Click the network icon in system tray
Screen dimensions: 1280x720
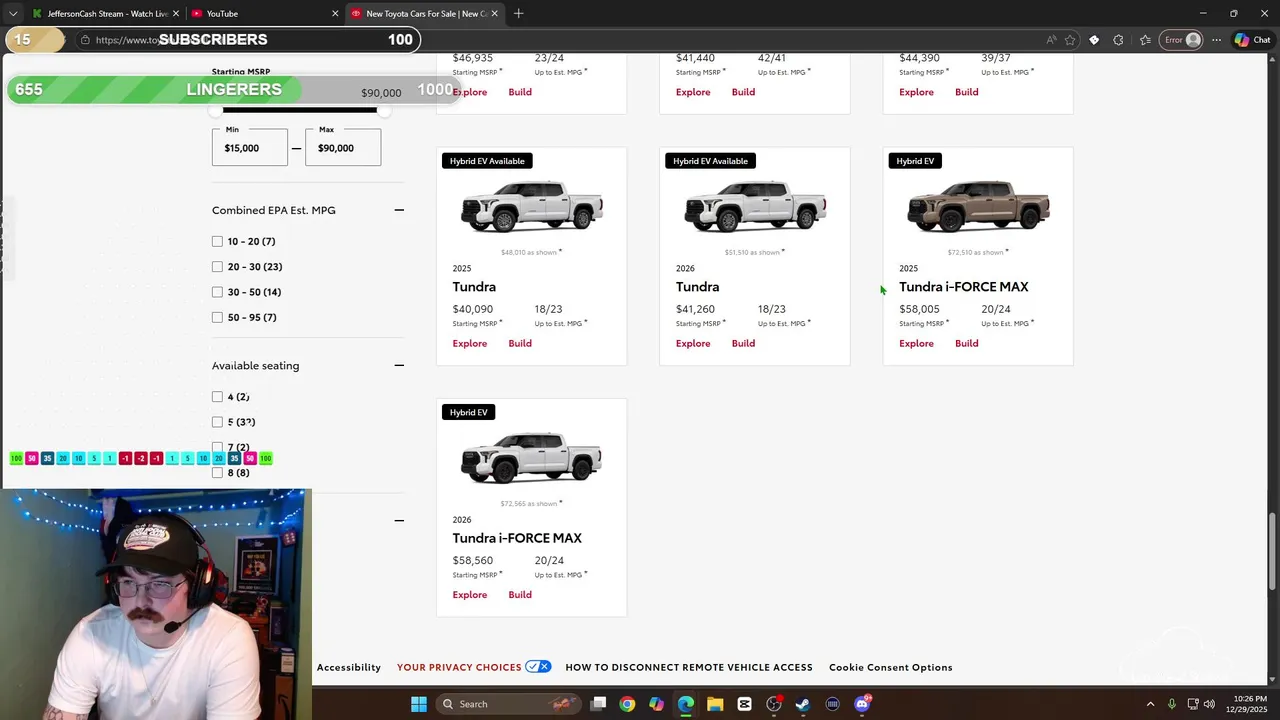coord(1192,704)
